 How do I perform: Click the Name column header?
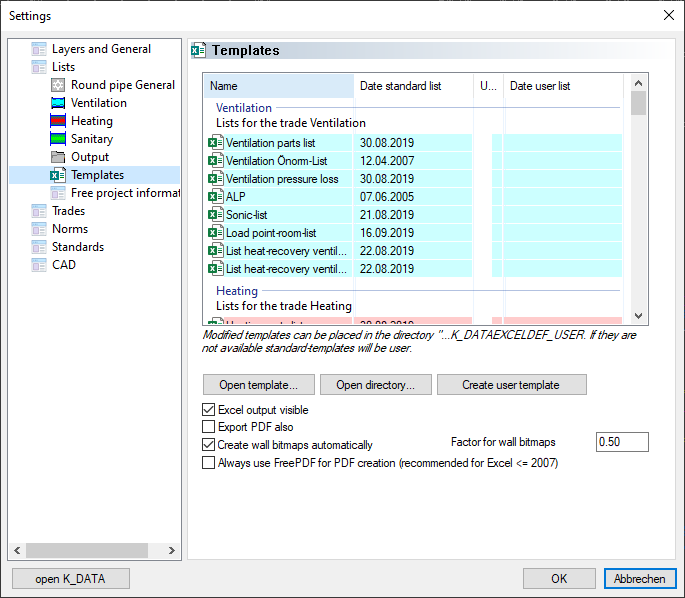(x=277, y=86)
